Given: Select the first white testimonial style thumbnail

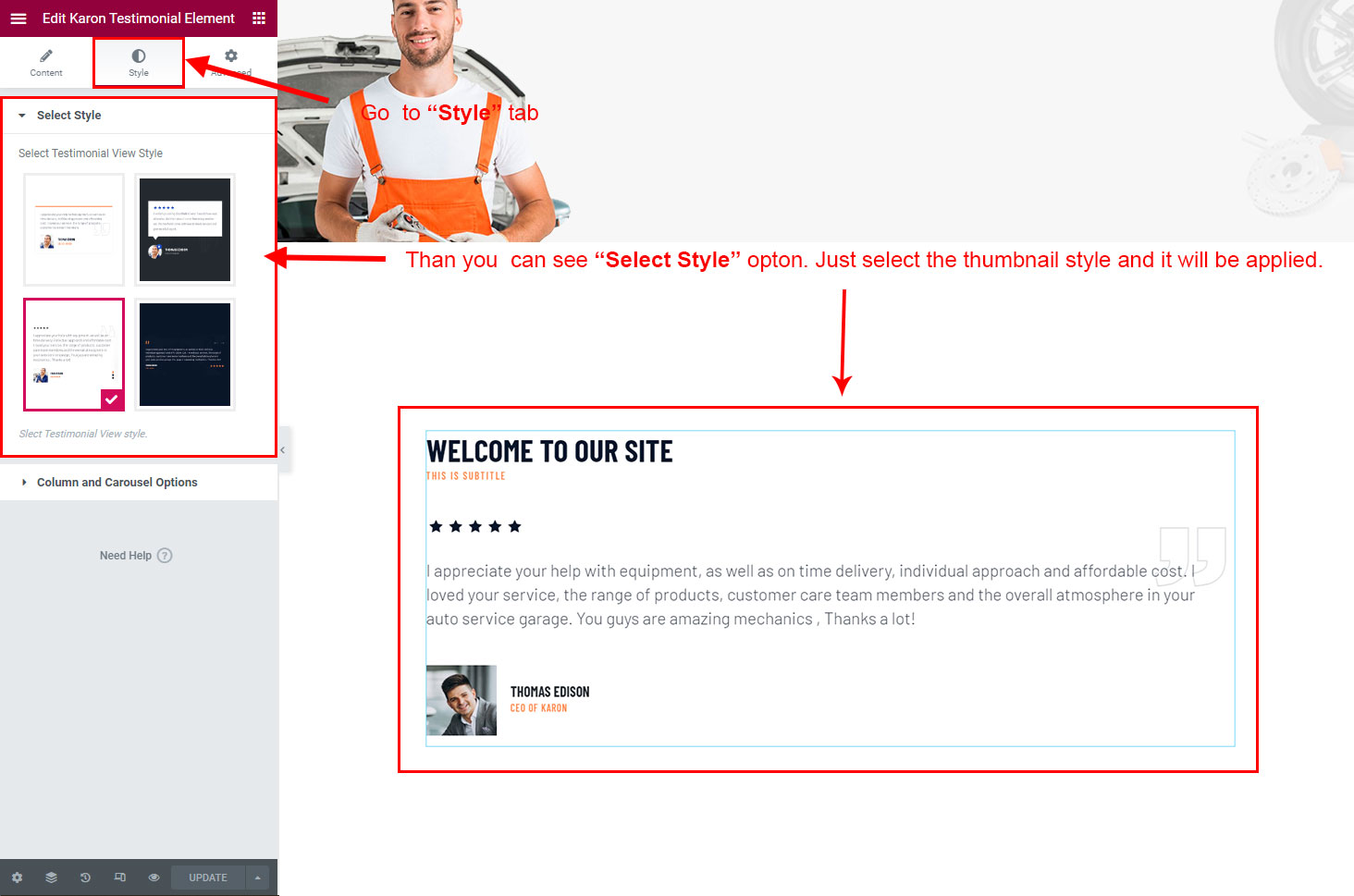Looking at the screenshot, I should click(74, 230).
